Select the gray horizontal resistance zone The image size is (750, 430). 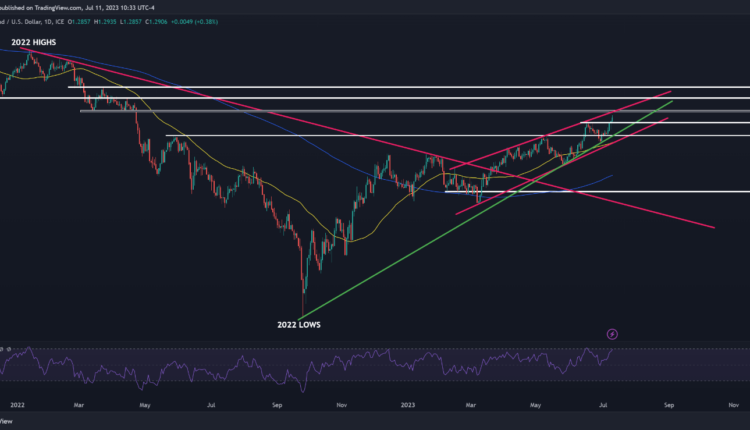[x=400, y=111]
